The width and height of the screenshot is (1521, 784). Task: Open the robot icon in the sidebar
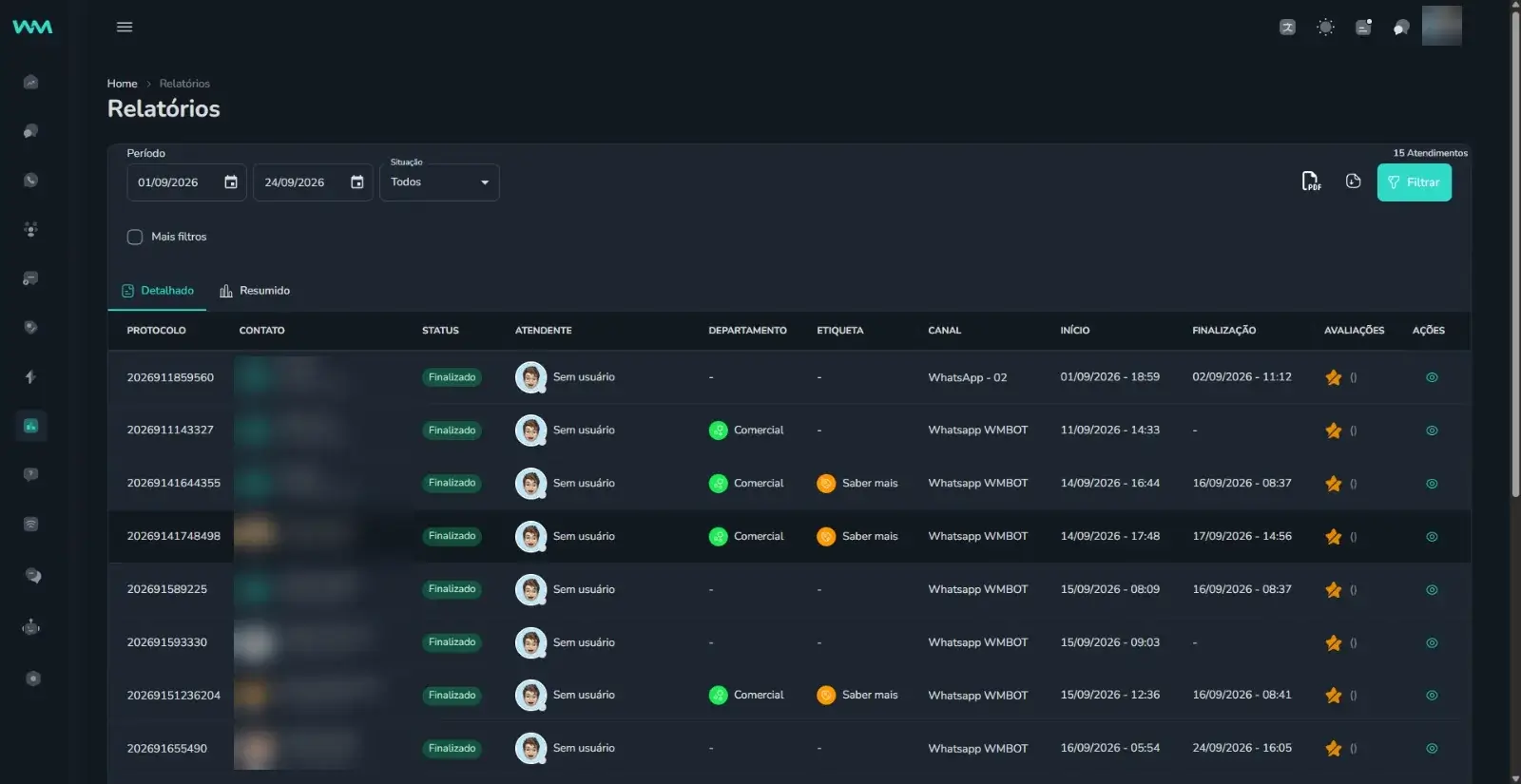(31, 627)
